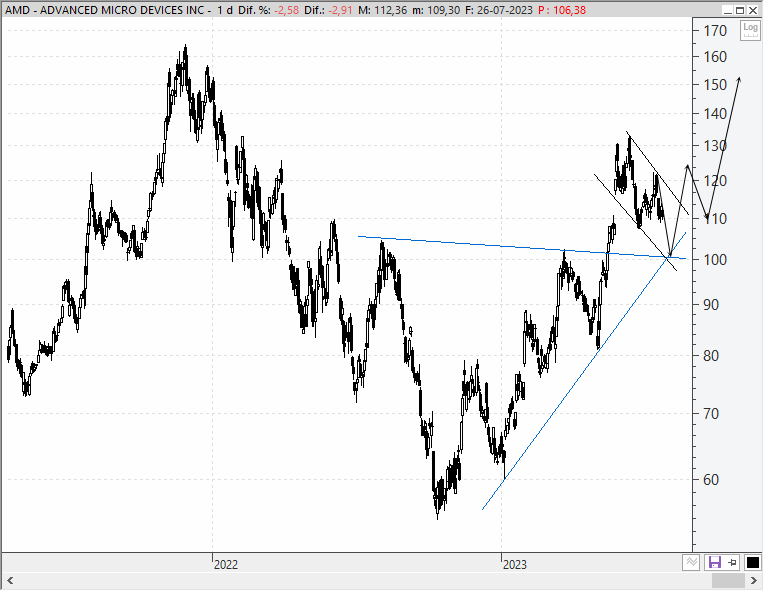Click the 110 price axis label
The height and width of the screenshot is (591, 764).
[x=715, y=219]
